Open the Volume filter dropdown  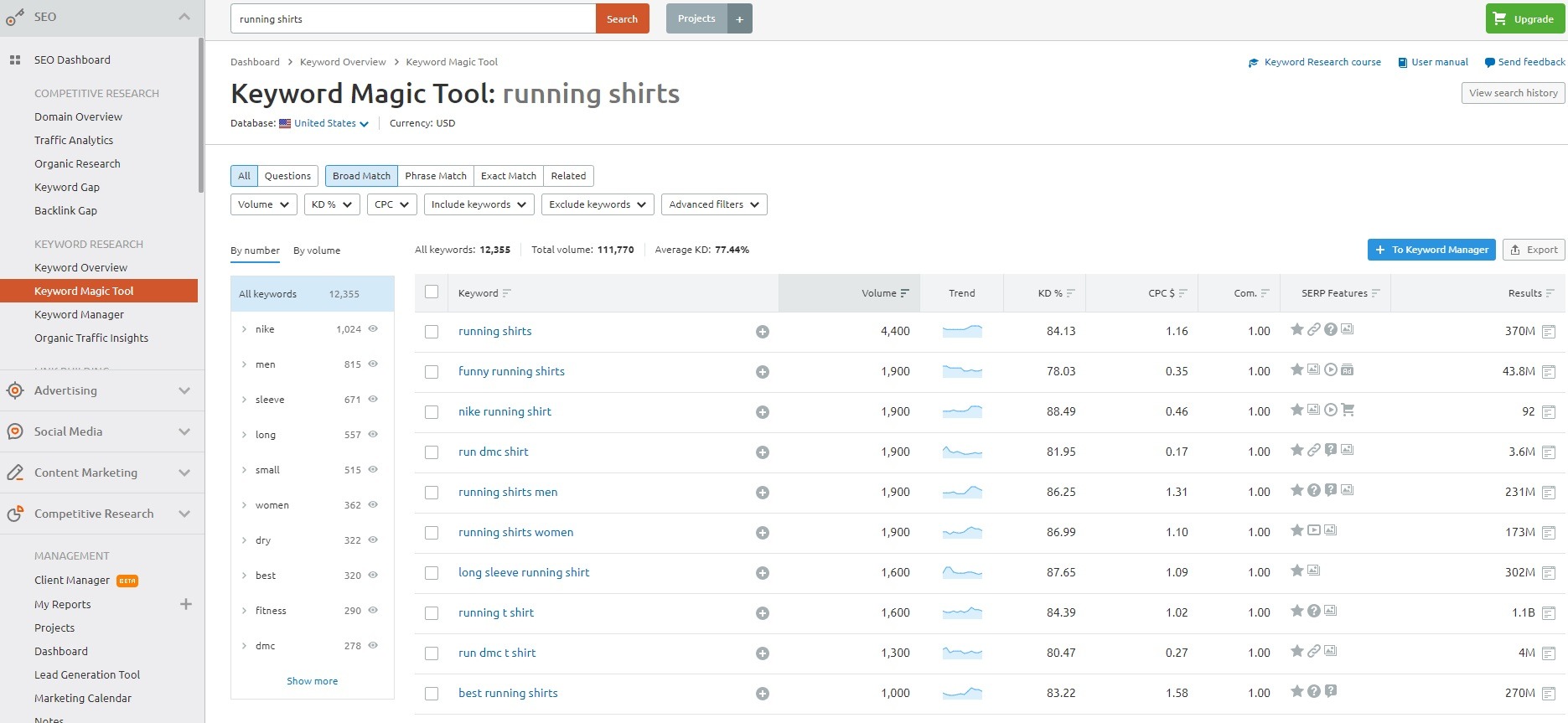pos(264,204)
